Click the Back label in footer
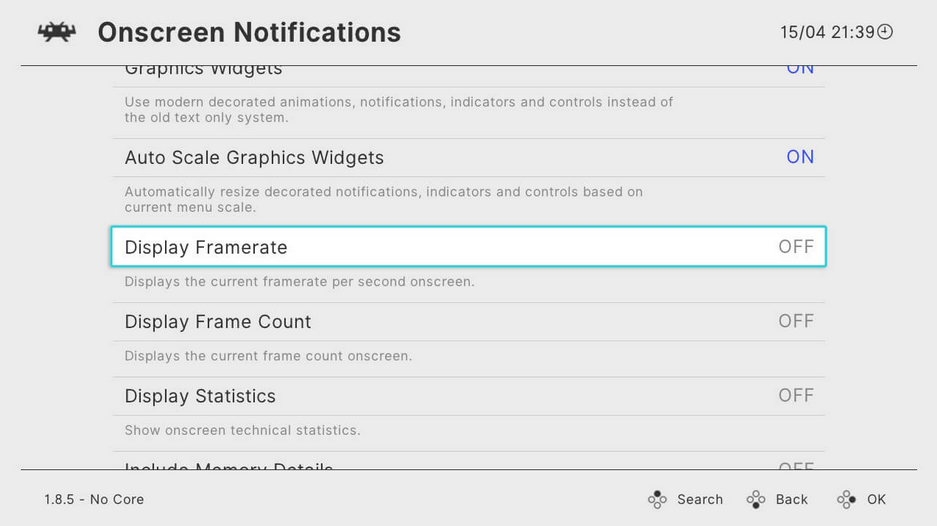Image resolution: width=937 pixels, height=526 pixels. click(x=792, y=499)
